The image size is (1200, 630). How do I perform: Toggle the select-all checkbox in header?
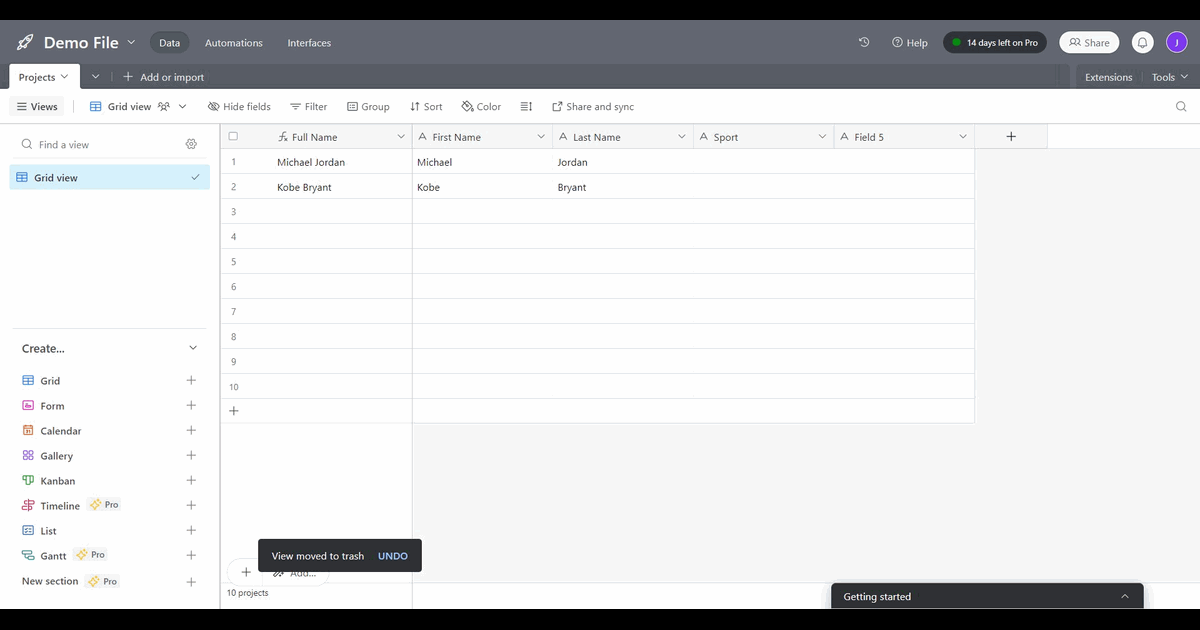click(233, 136)
